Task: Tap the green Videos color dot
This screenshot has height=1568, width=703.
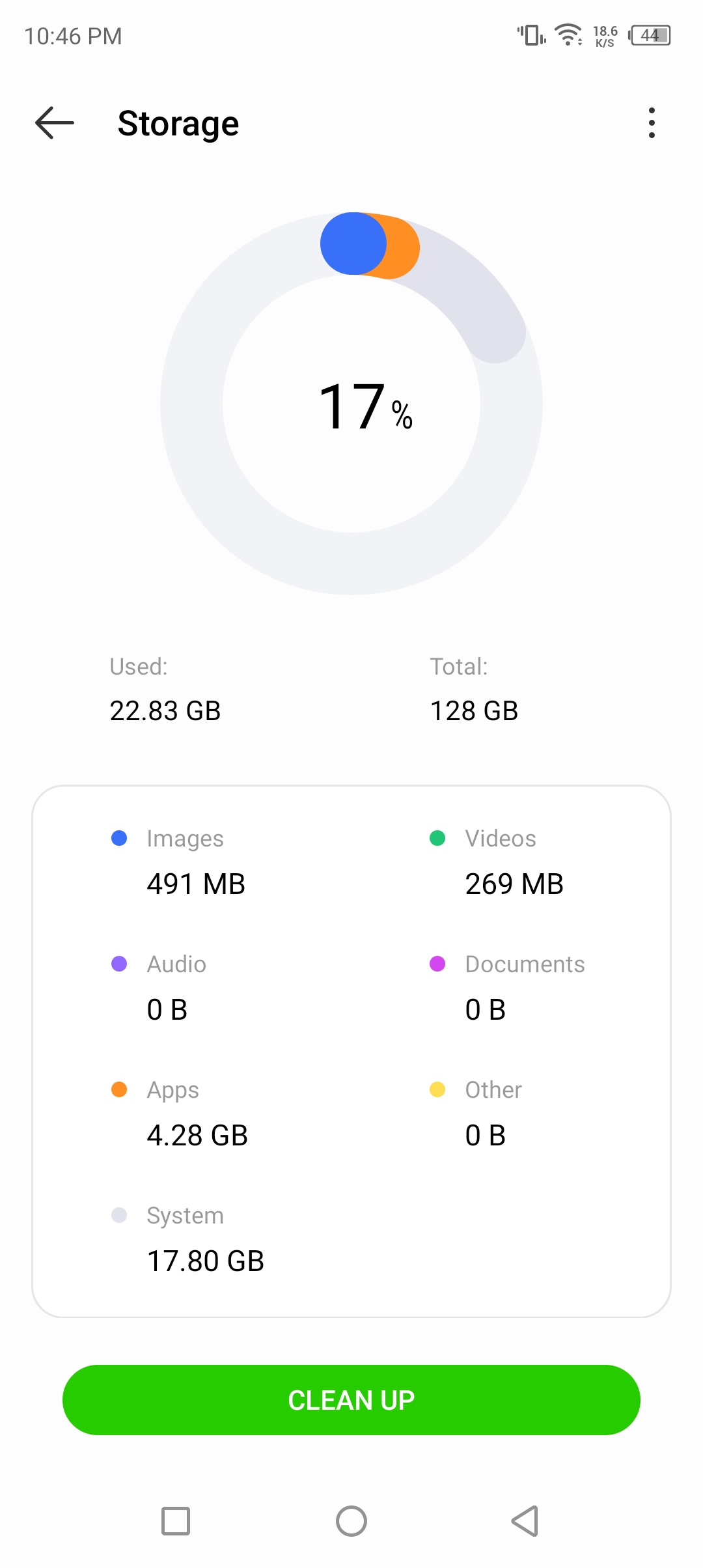Action: 437,838
